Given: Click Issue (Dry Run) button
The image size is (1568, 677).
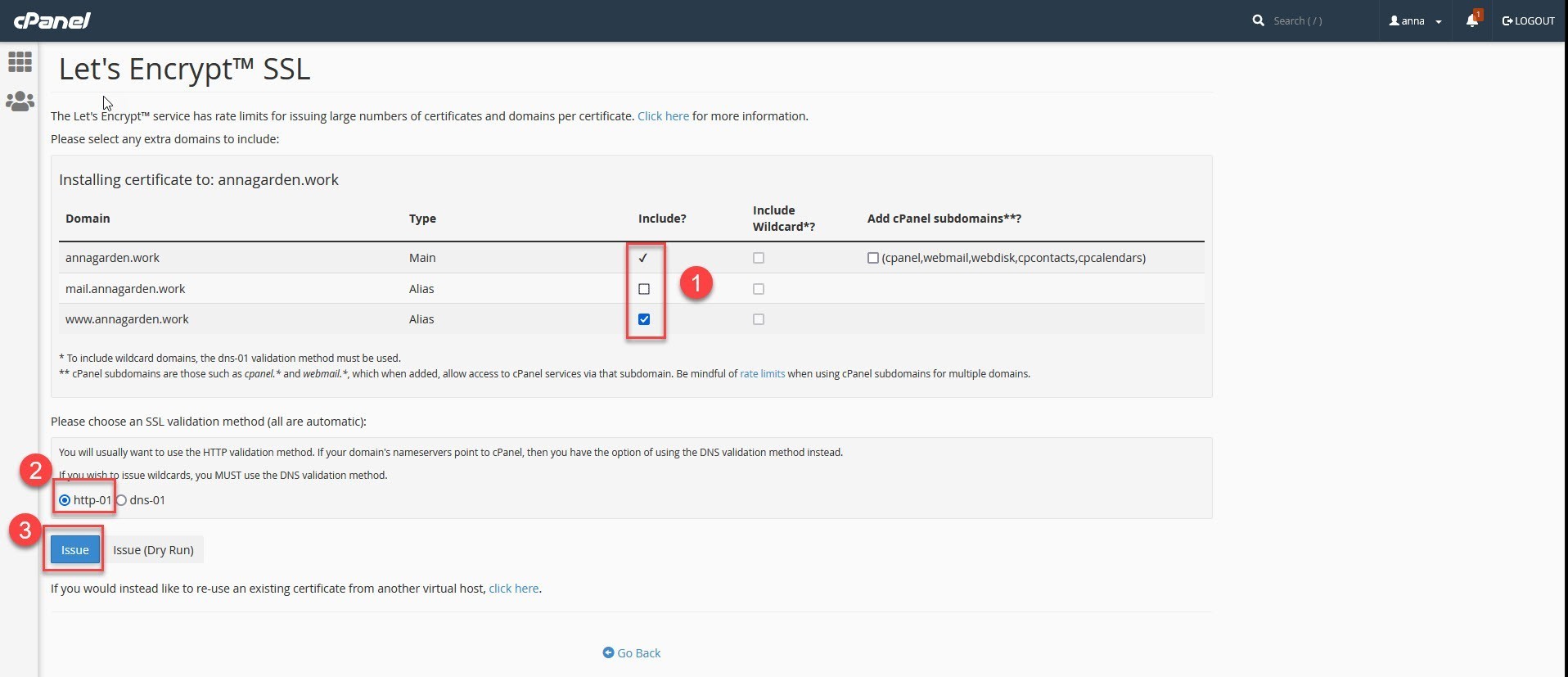Looking at the screenshot, I should pos(153,550).
